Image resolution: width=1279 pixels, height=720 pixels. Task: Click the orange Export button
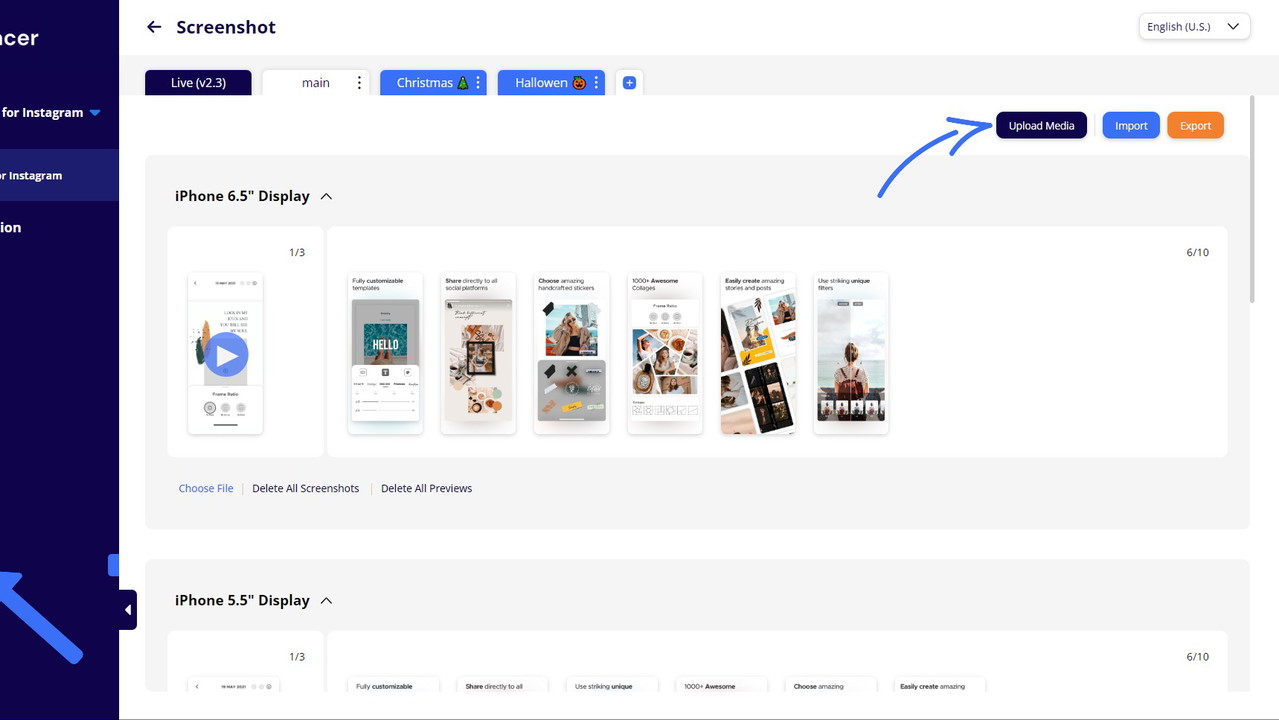point(1195,126)
